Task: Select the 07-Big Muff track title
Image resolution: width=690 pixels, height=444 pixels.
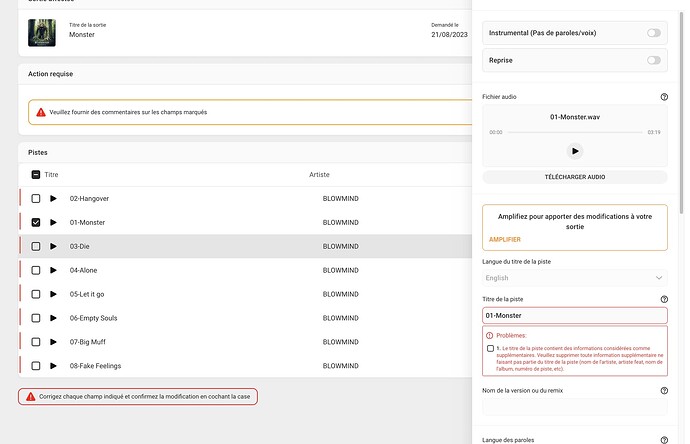Action: pos(88,342)
